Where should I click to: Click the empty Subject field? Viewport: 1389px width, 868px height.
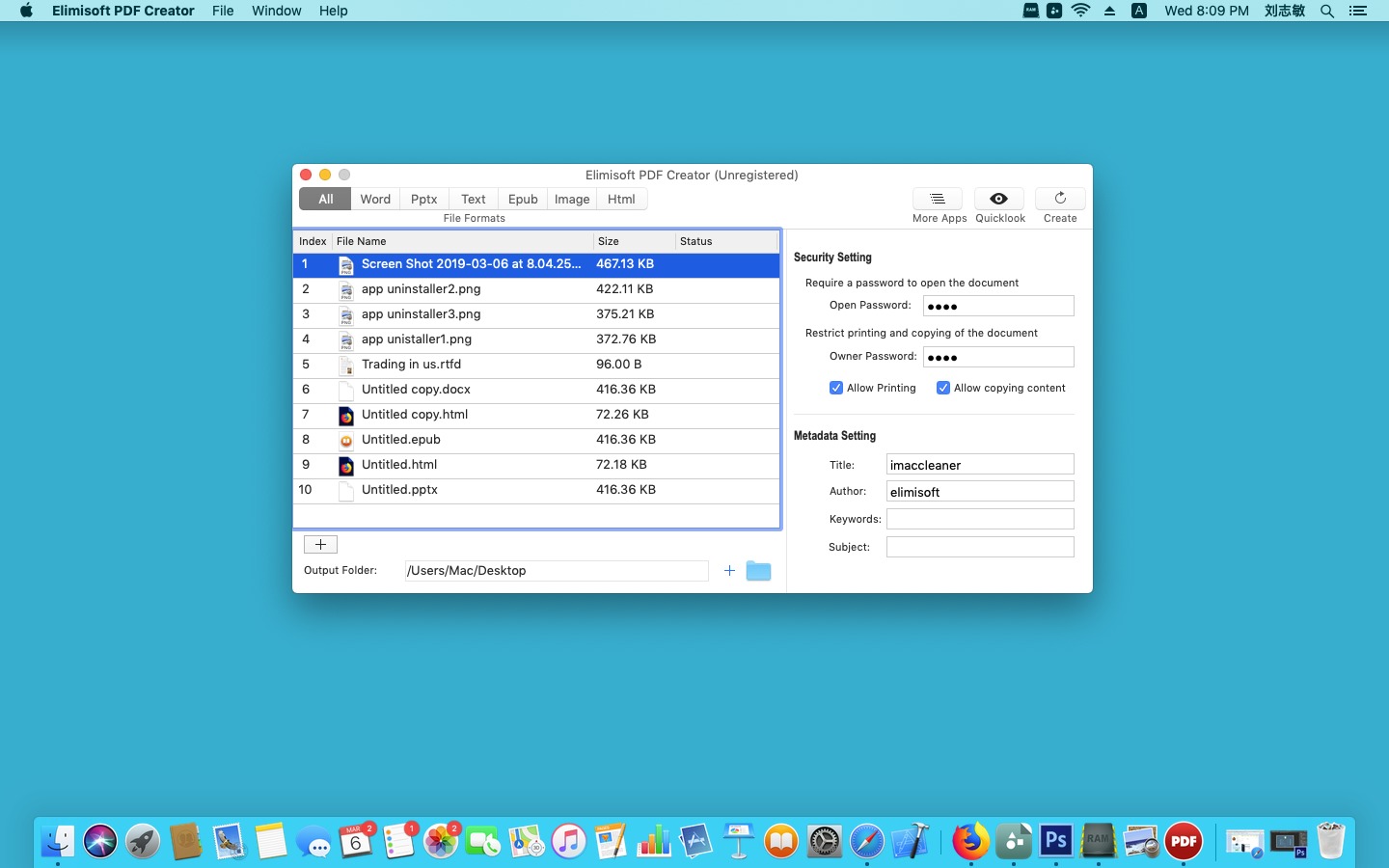[980, 547]
